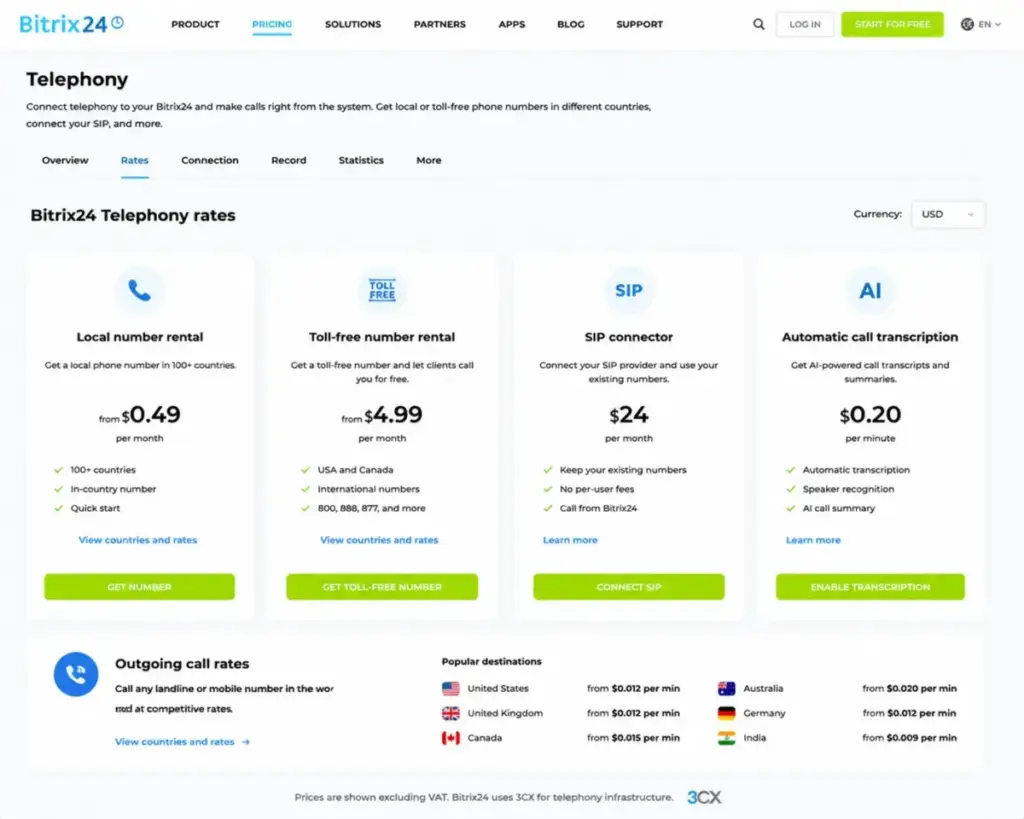Open the search magnifier icon
This screenshot has height=819, width=1024.
(x=758, y=24)
